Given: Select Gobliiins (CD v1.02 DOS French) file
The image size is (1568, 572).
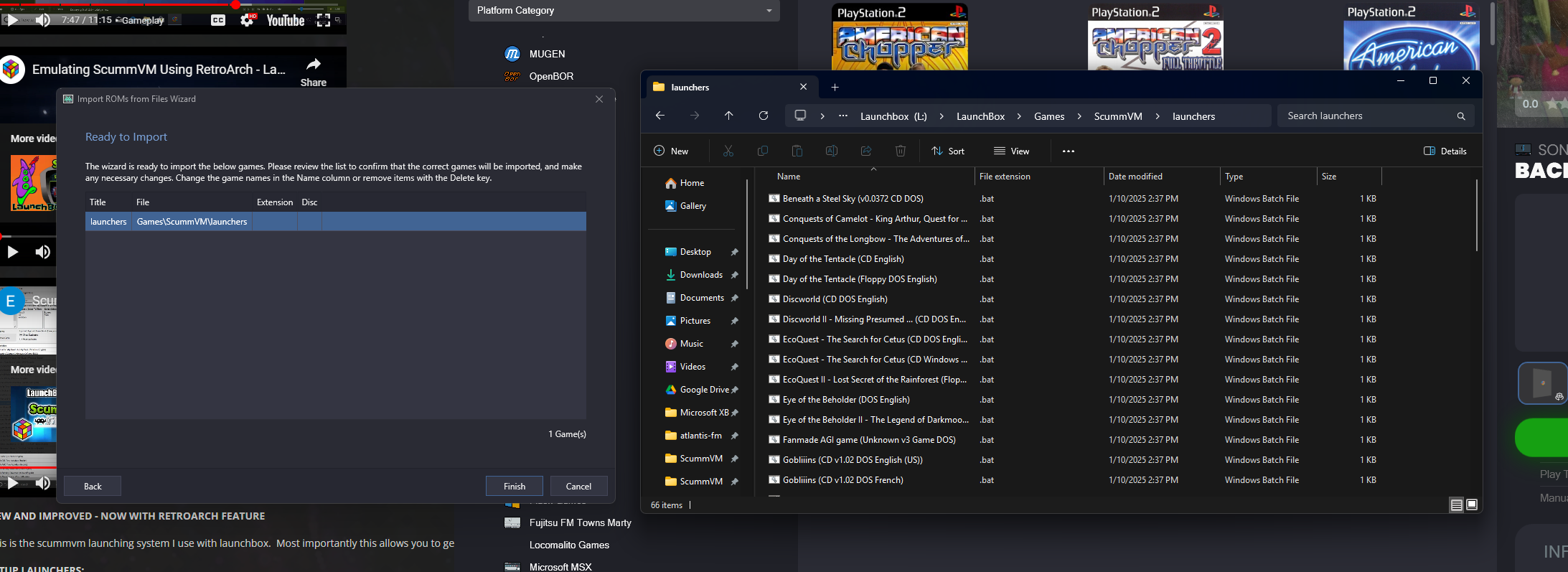Looking at the screenshot, I should pyautogui.click(x=842, y=480).
